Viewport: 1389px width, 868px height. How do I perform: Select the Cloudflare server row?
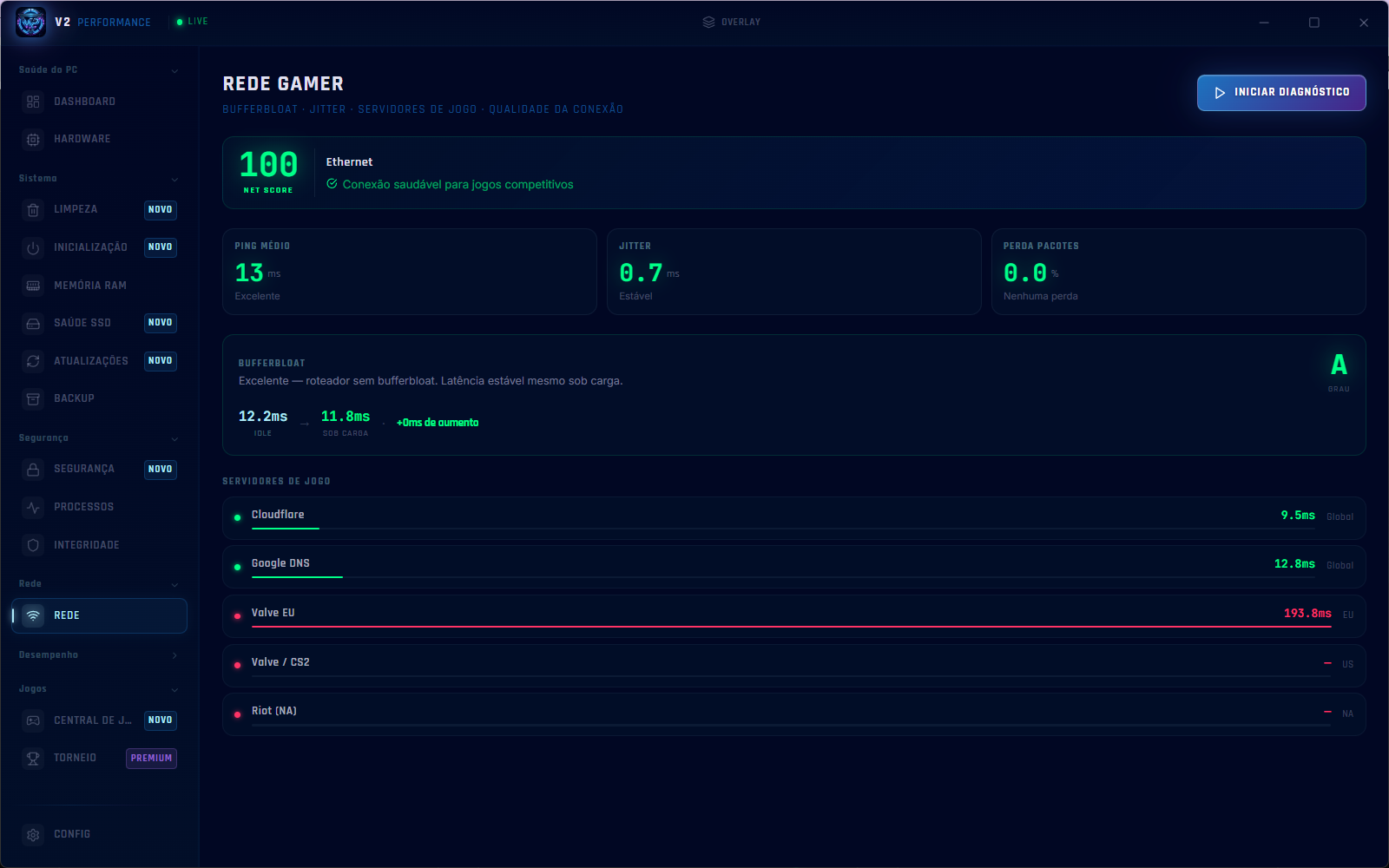(793, 518)
